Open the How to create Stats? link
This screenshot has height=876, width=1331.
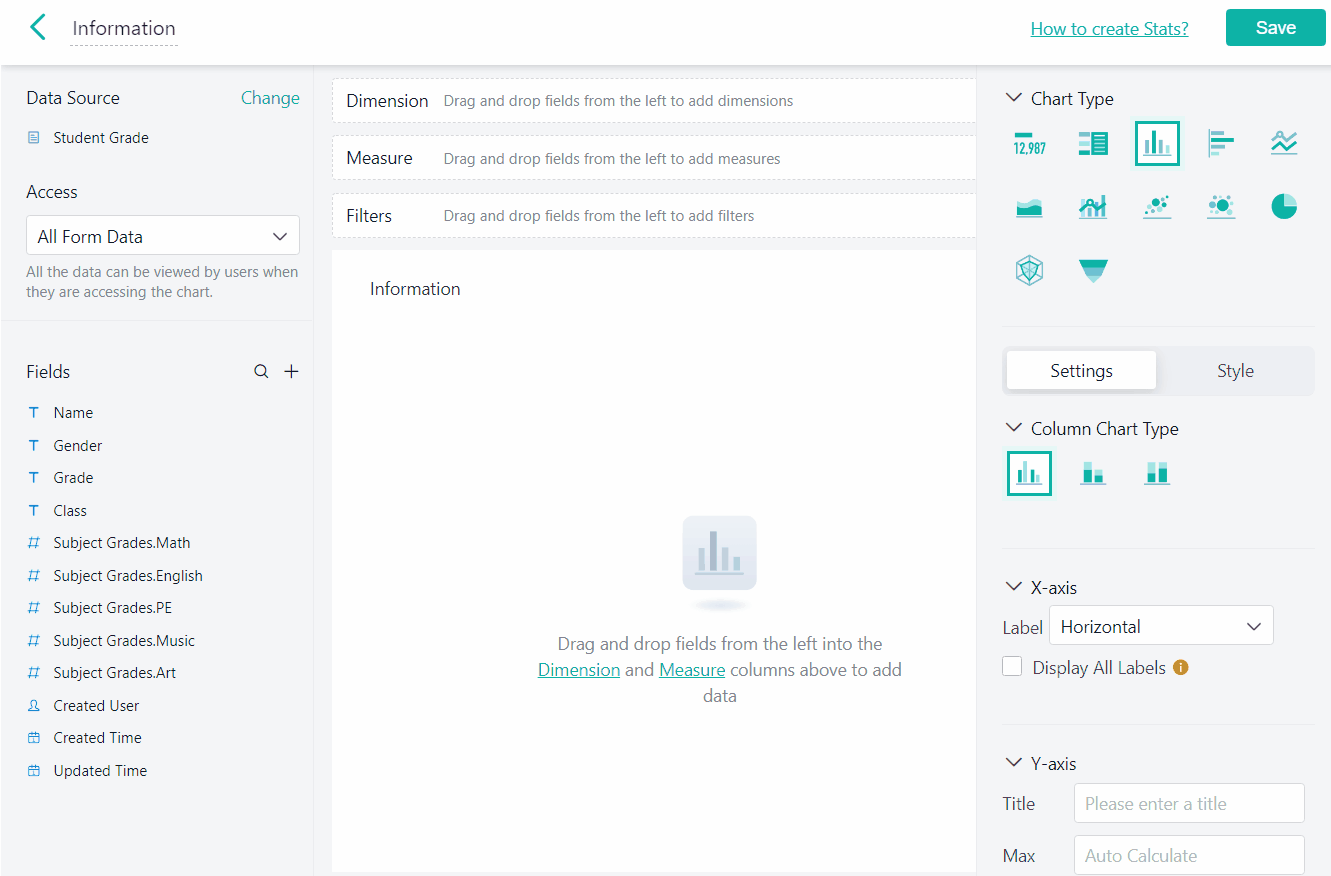pyautogui.click(x=1109, y=28)
